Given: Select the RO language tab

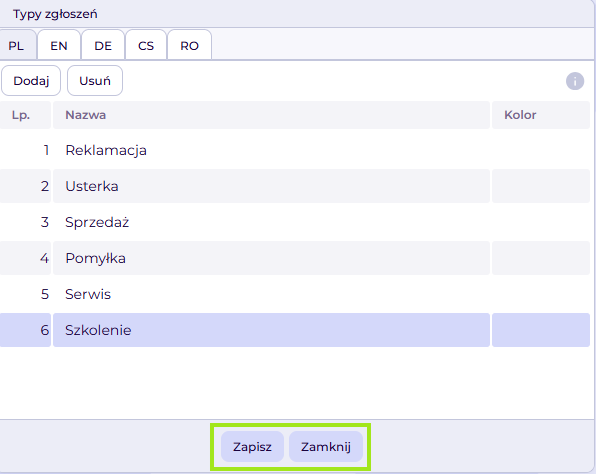Looking at the screenshot, I should (189, 46).
